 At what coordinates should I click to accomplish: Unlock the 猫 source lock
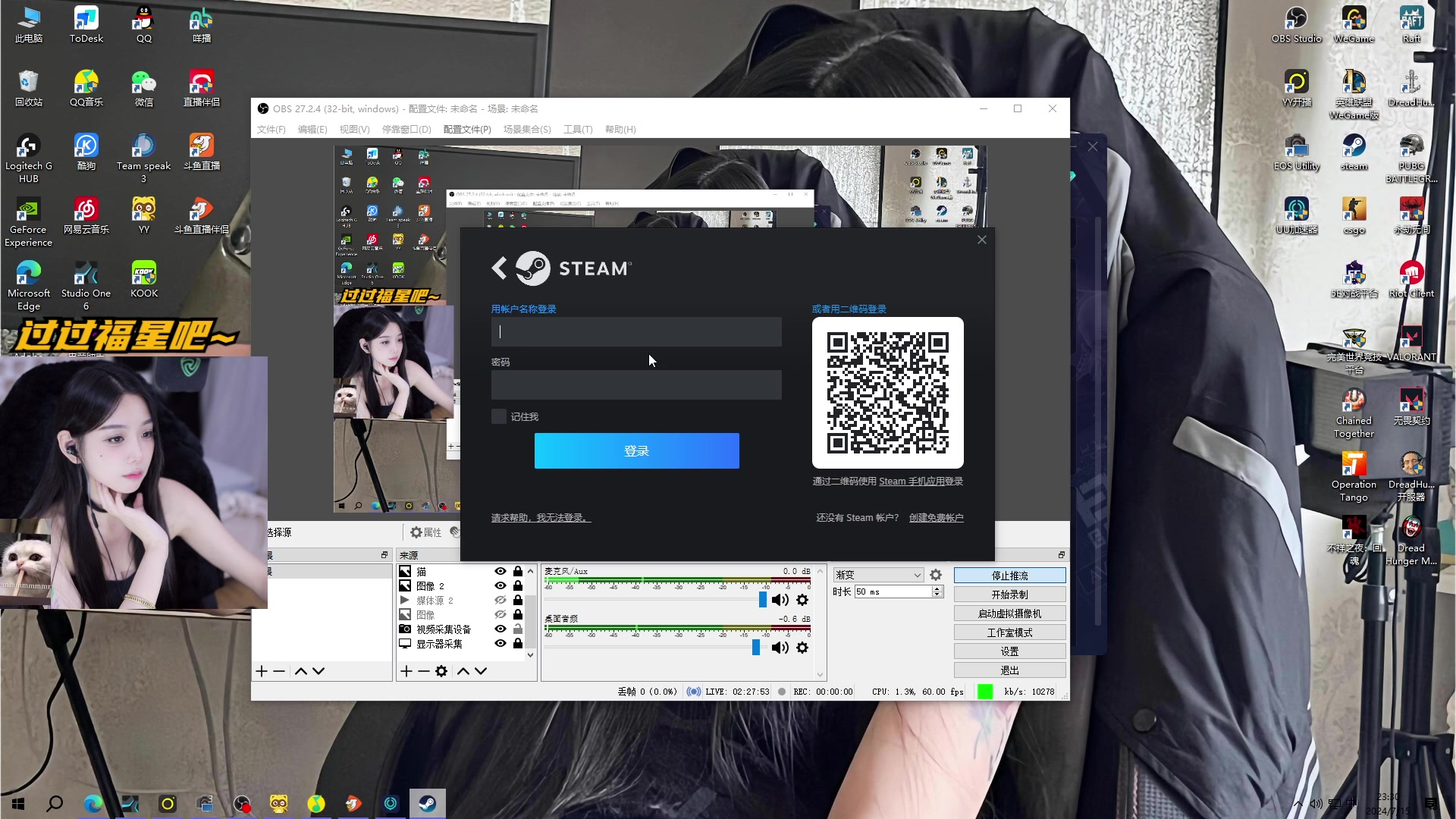coord(518,572)
